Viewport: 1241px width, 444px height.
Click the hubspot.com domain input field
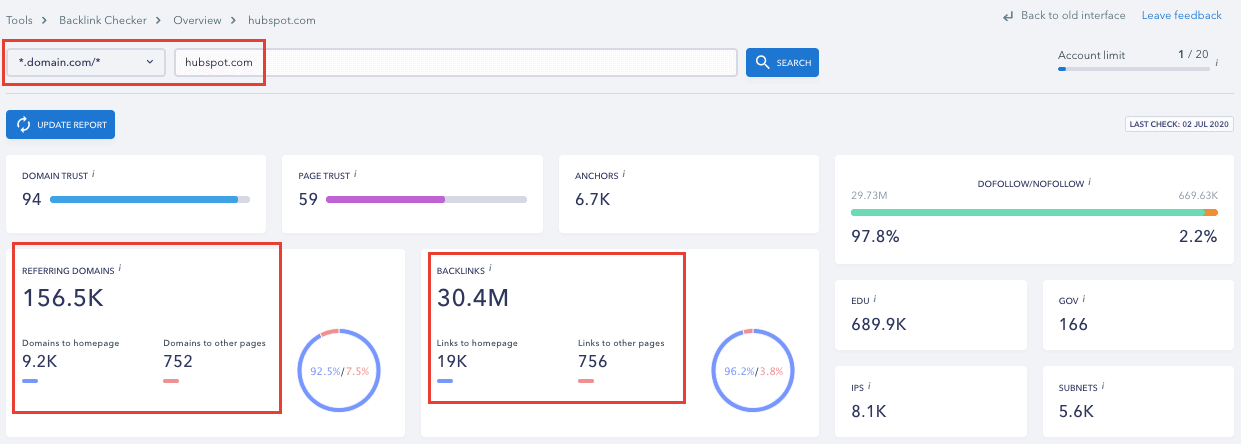(455, 62)
